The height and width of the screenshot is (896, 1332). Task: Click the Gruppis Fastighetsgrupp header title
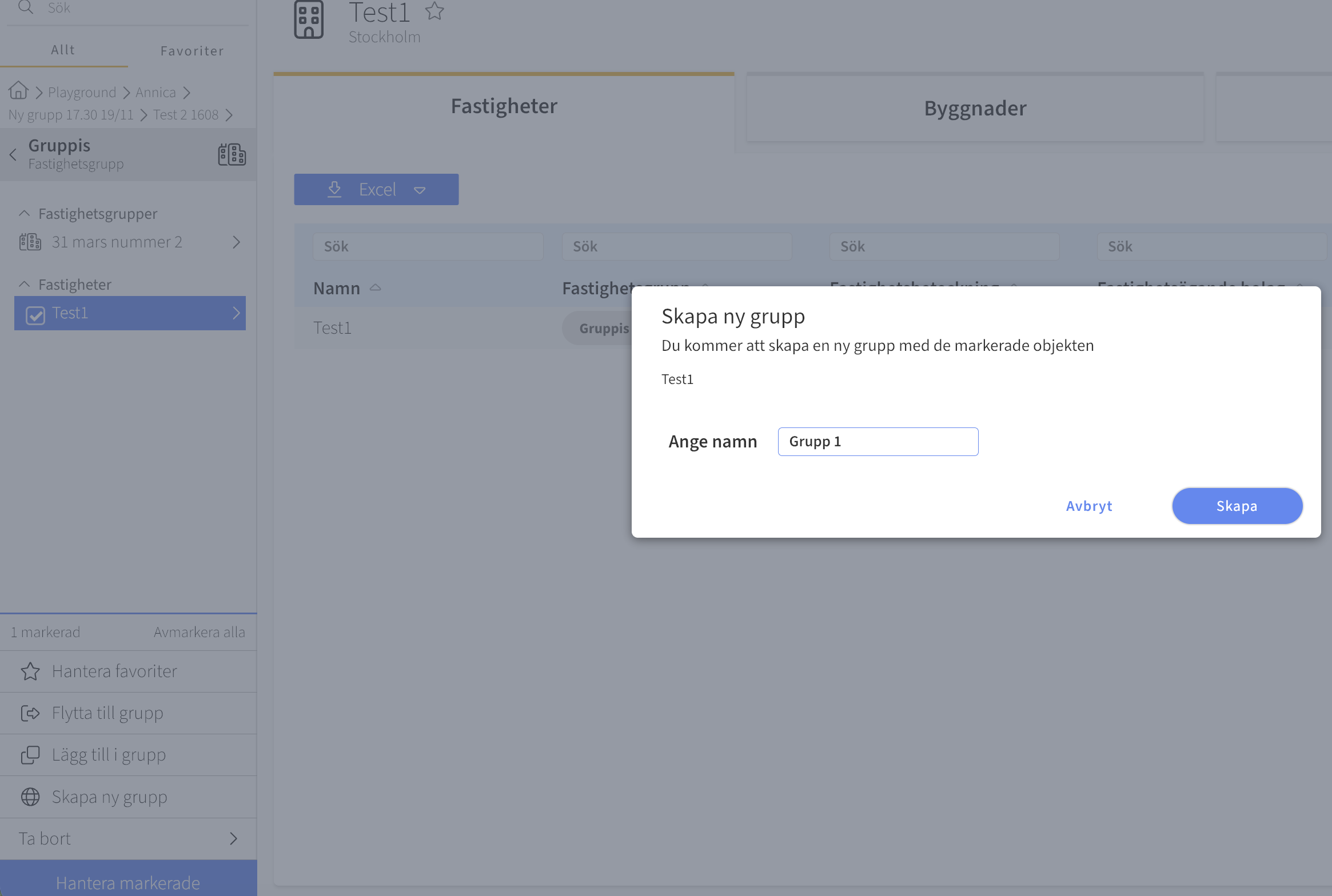pyautogui.click(x=76, y=154)
